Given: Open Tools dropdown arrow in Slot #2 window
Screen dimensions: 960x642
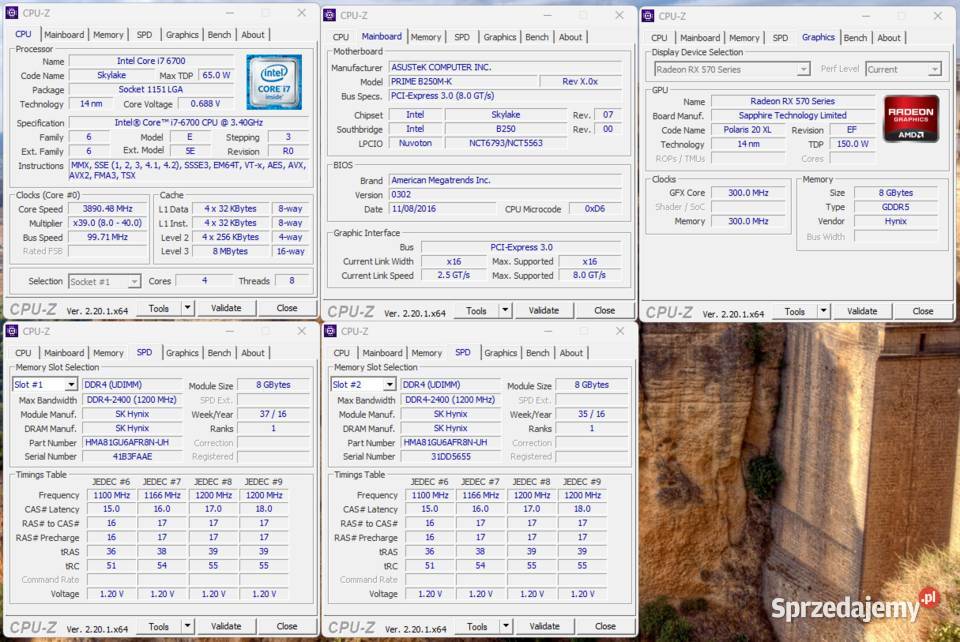Looking at the screenshot, I should tap(506, 626).
